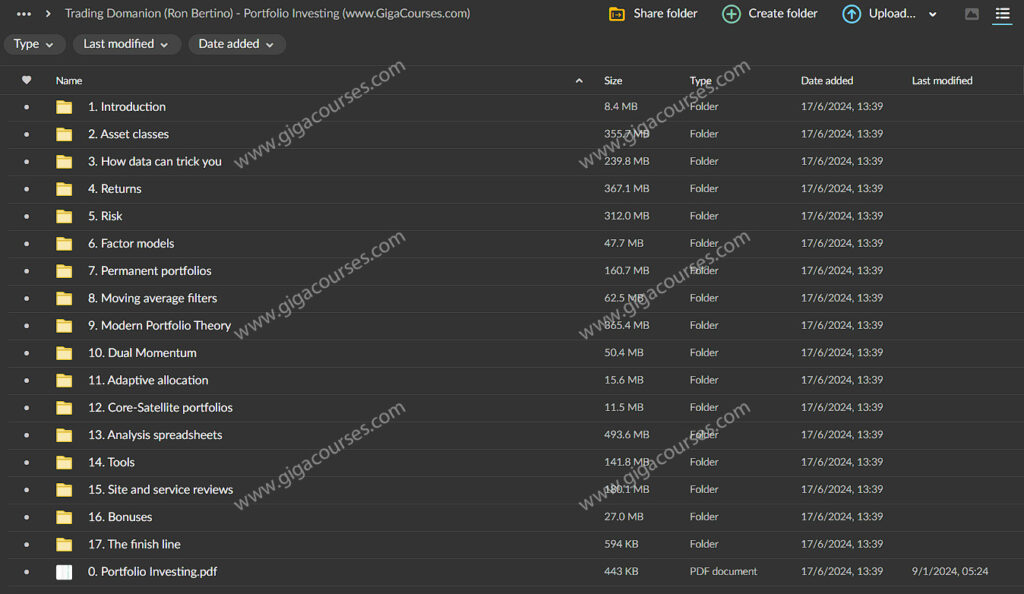The width and height of the screenshot is (1024, 594).
Task: Click the favorite heart column header
Action: [x=27, y=80]
